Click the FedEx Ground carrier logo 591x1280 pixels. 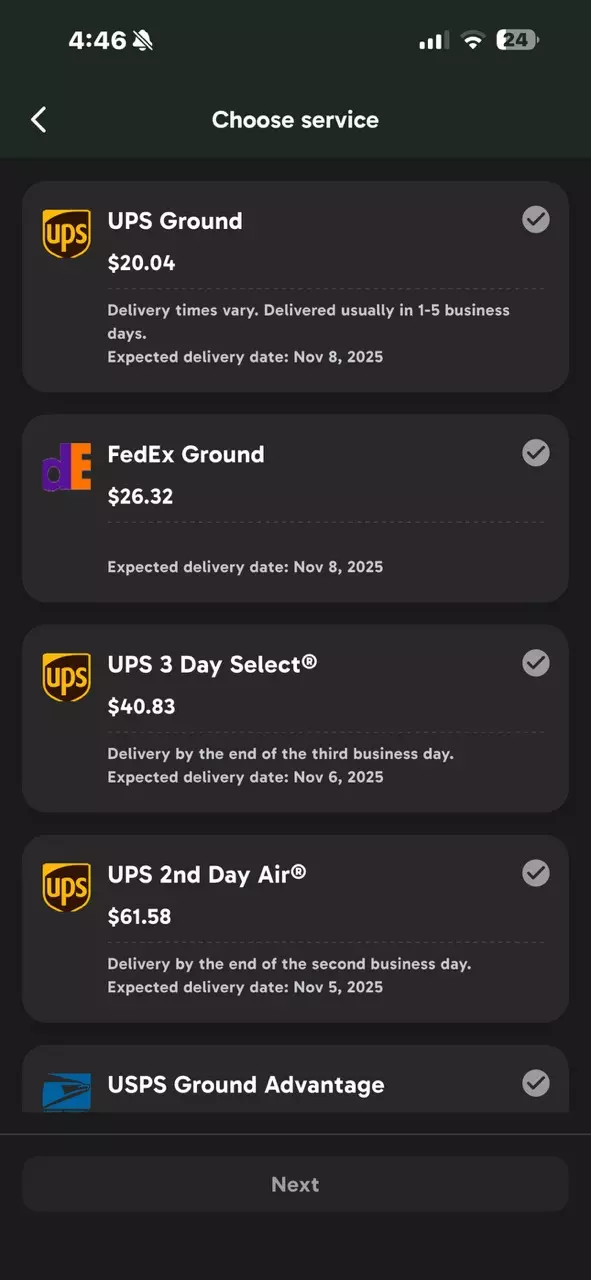click(x=66, y=467)
